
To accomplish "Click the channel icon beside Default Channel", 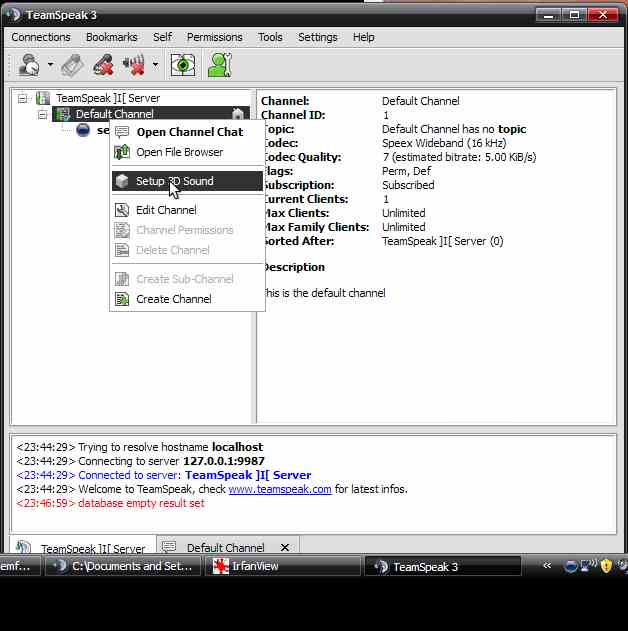I will [62, 114].
